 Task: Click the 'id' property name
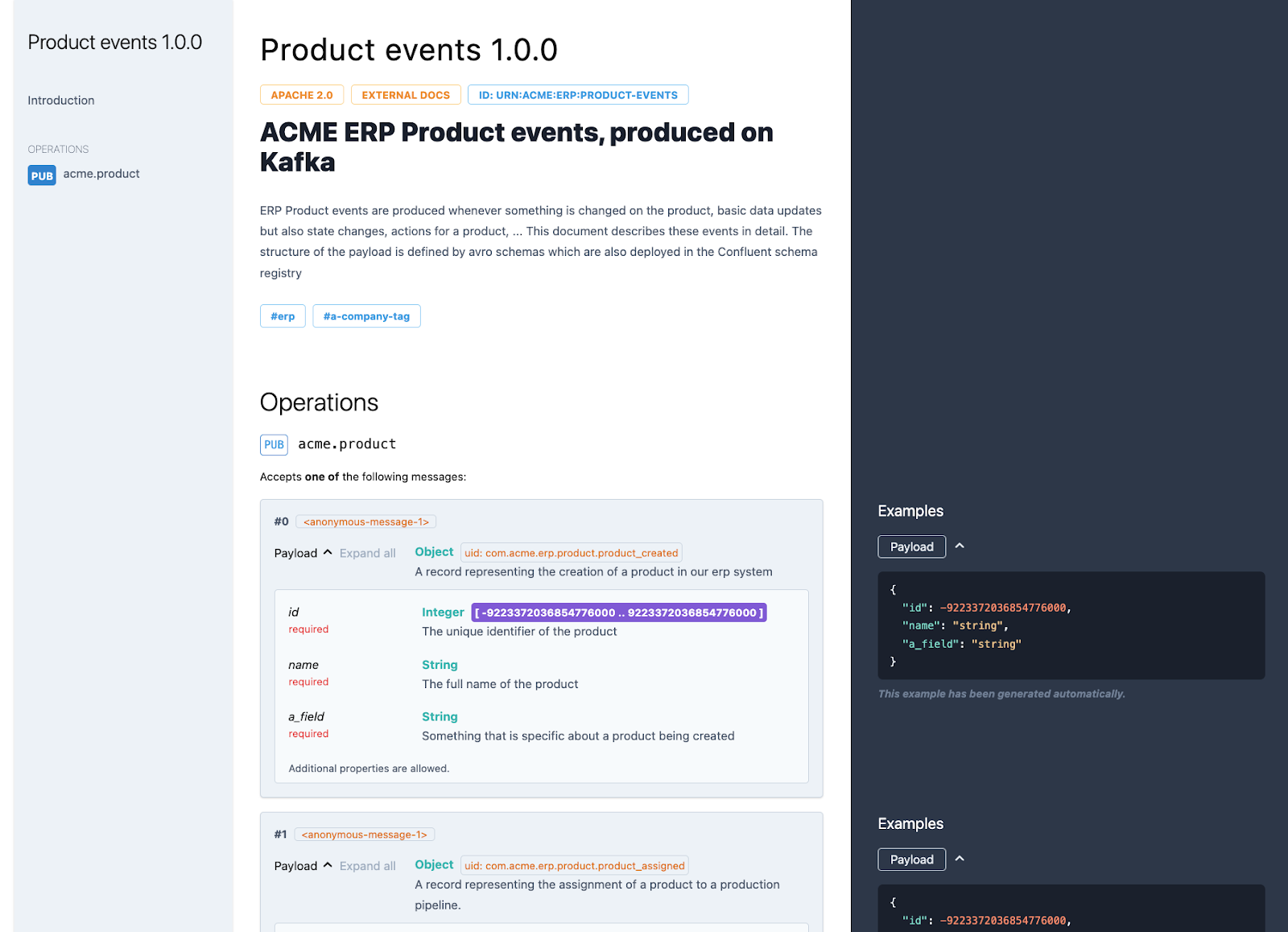point(294,612)
